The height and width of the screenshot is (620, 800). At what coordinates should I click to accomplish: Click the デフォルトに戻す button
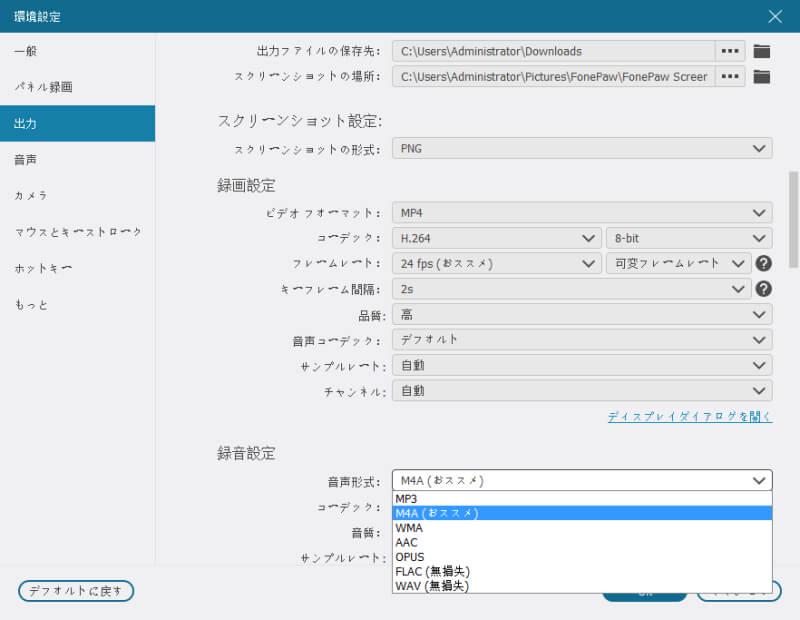pos(76,591)
